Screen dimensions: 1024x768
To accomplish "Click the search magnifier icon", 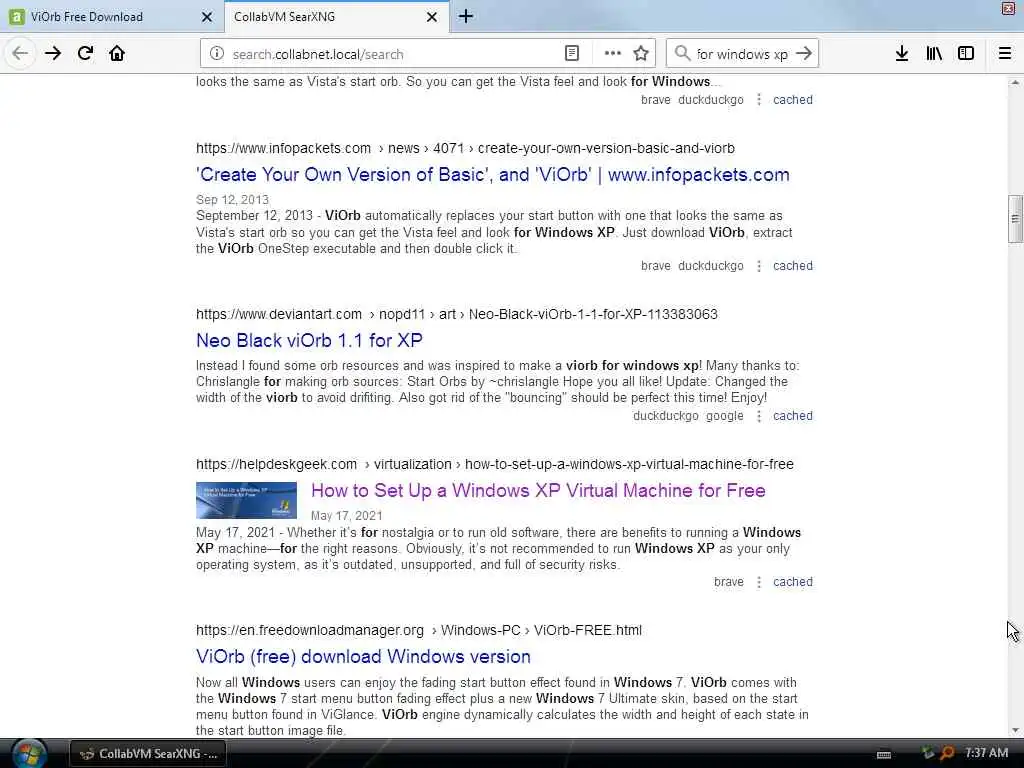I will click(x=682, y=53).
